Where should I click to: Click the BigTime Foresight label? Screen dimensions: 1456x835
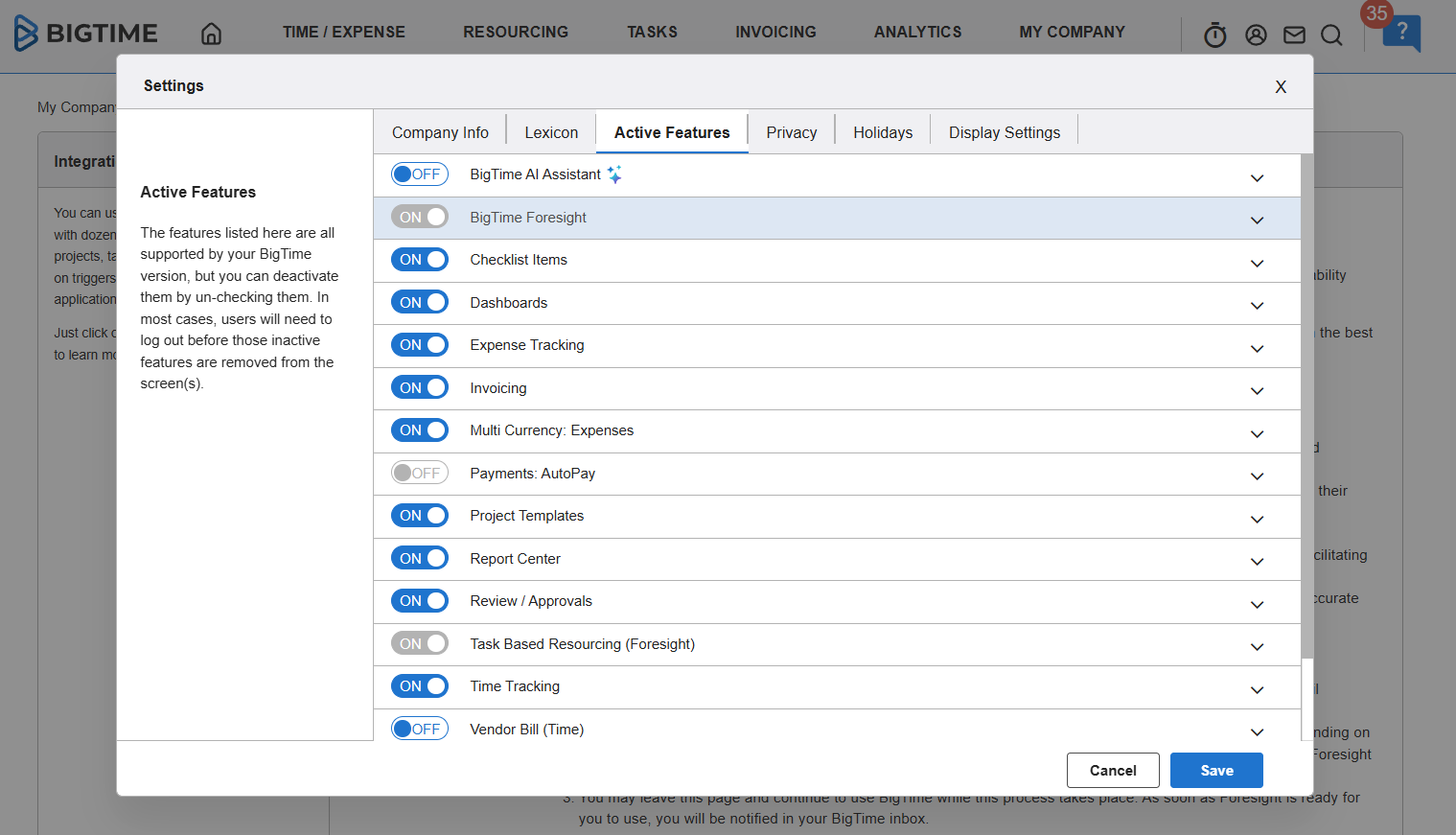point(528,218)
